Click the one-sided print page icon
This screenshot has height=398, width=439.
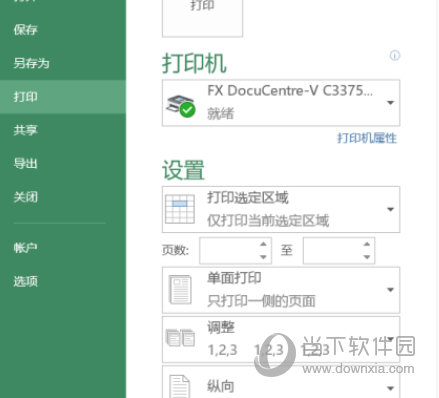tap(180, 290)
